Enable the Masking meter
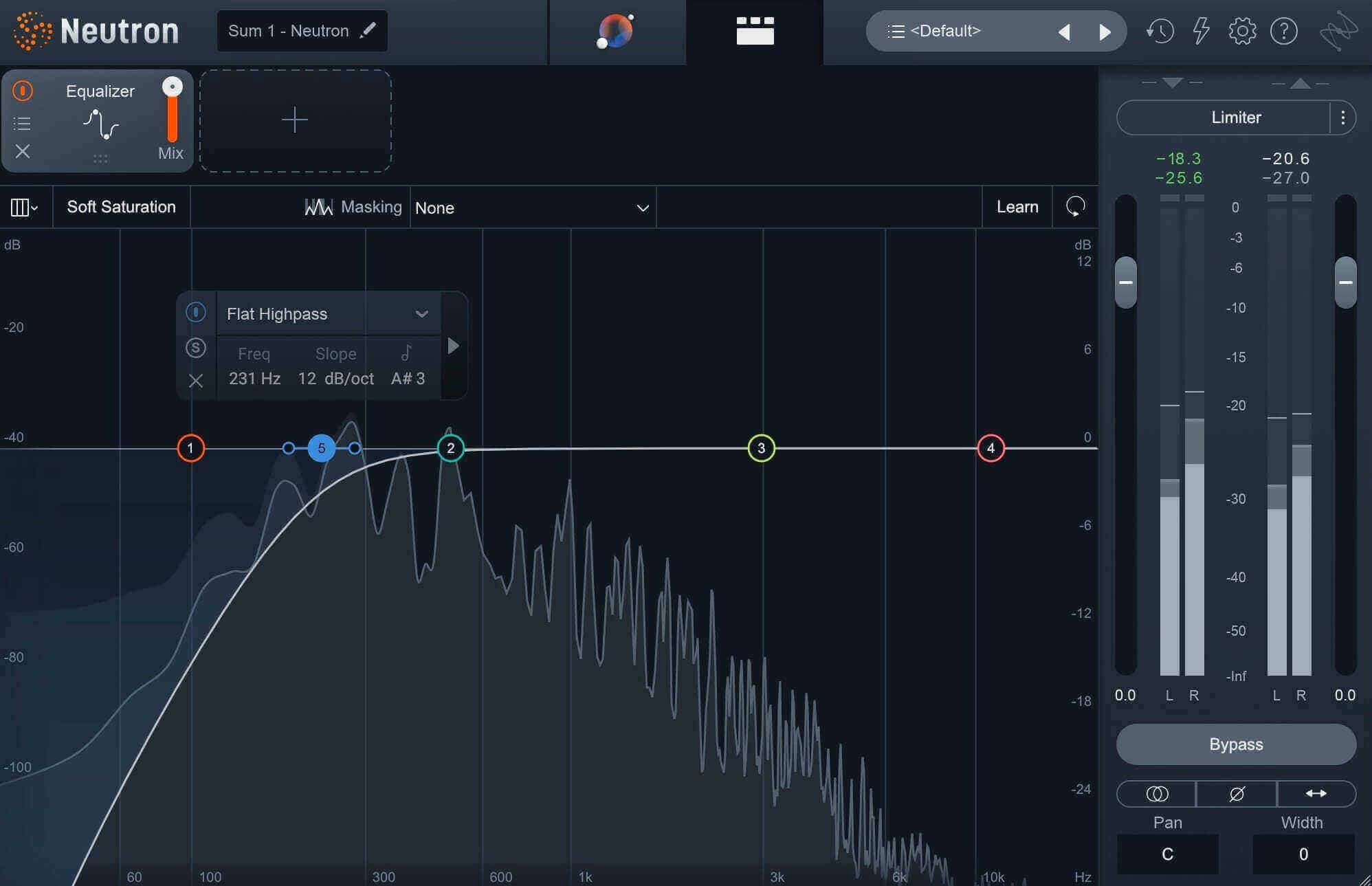This screenshot has width=1372, height=886. (353, 207)
